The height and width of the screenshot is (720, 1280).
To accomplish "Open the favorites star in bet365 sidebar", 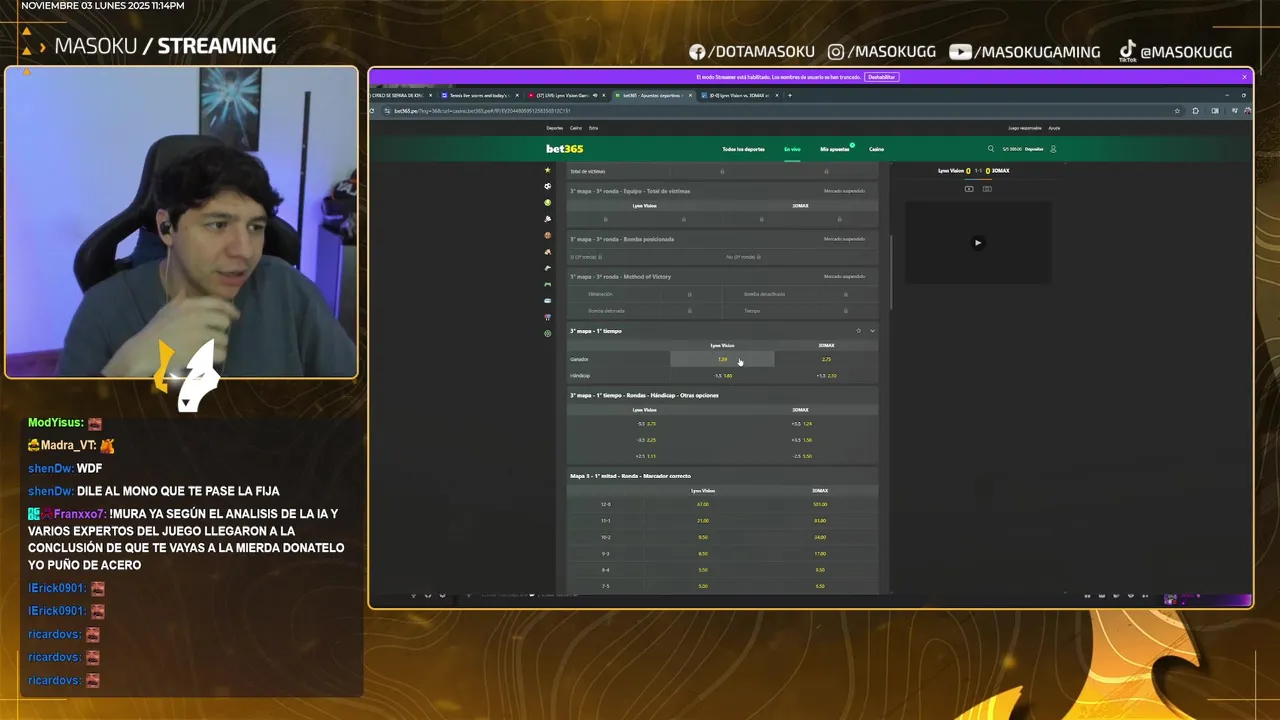I will tap(547, 170).
